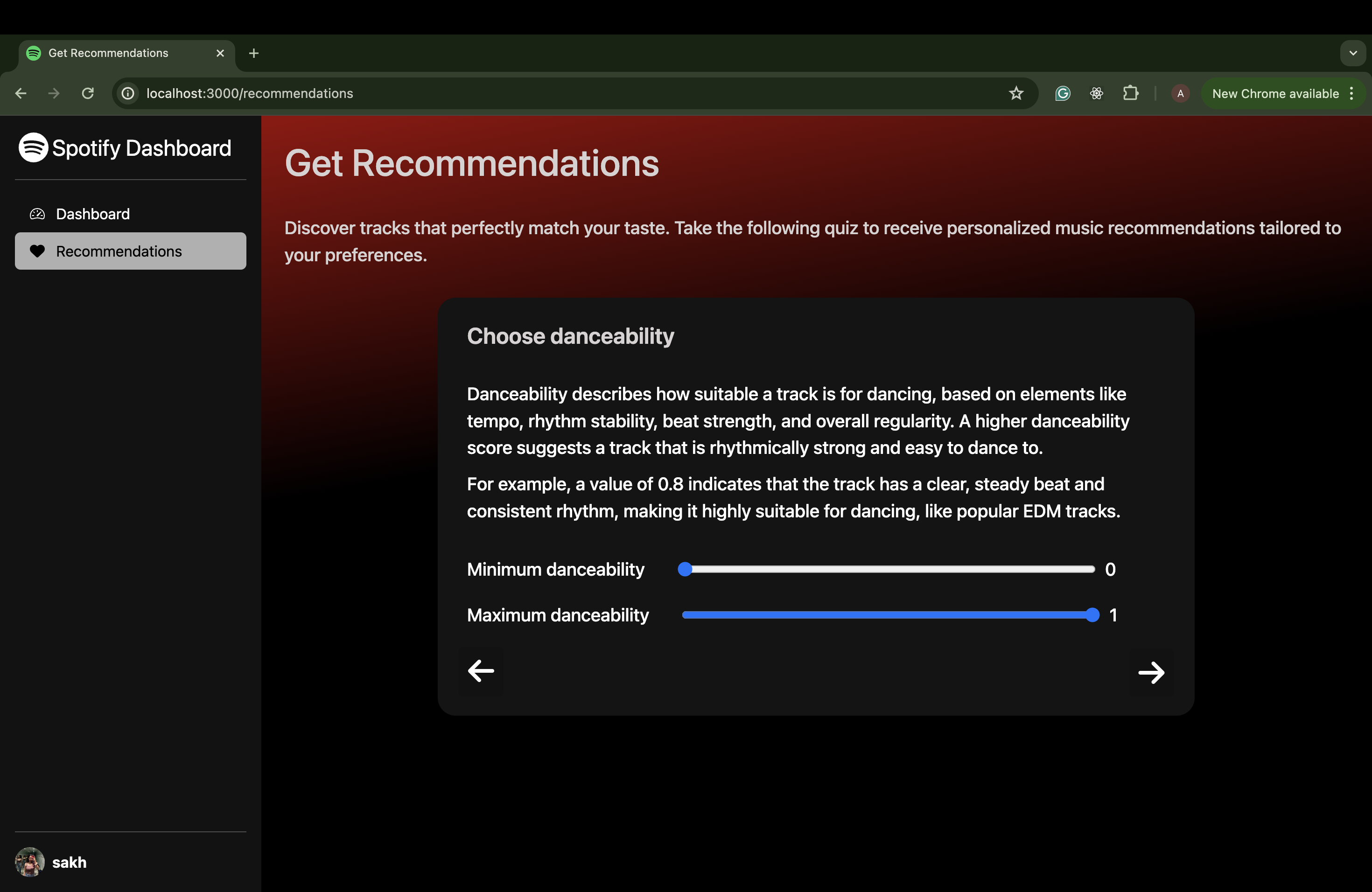
Task: Open a new browser tab
Action: 254,53
